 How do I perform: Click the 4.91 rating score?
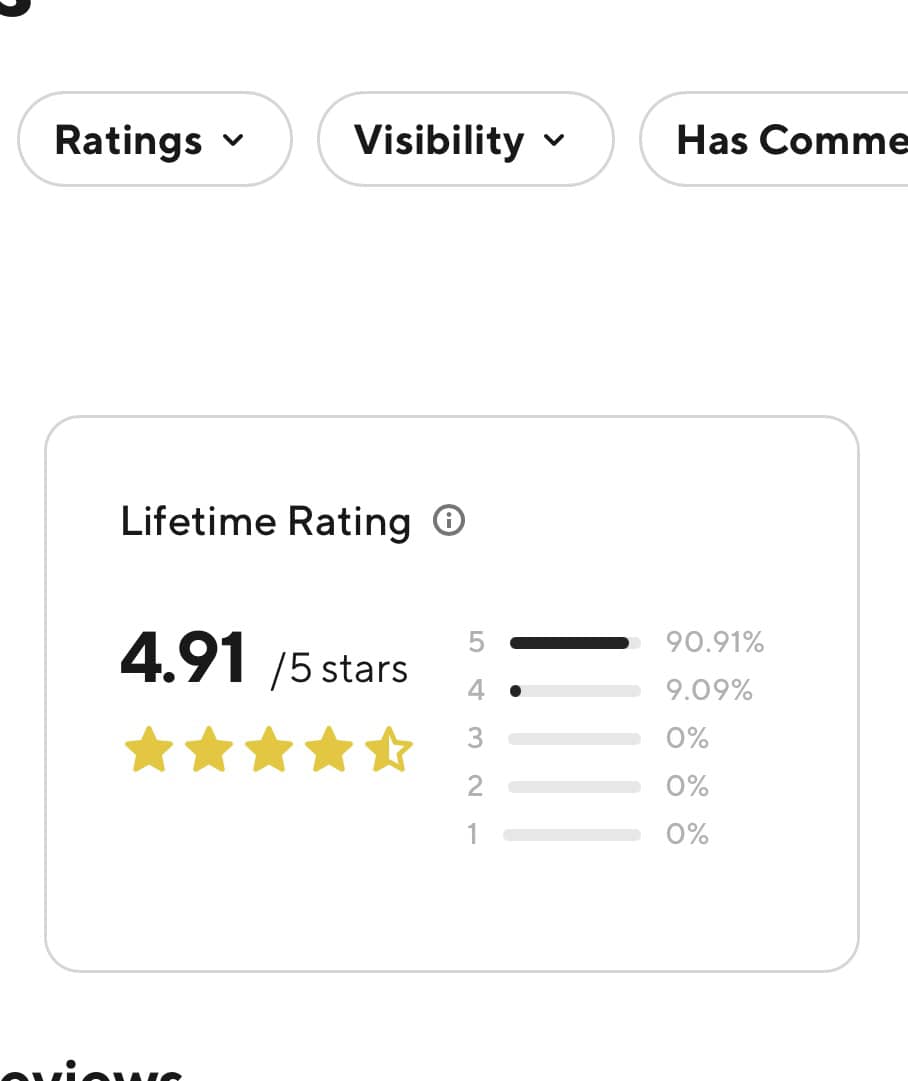[183, 657]
